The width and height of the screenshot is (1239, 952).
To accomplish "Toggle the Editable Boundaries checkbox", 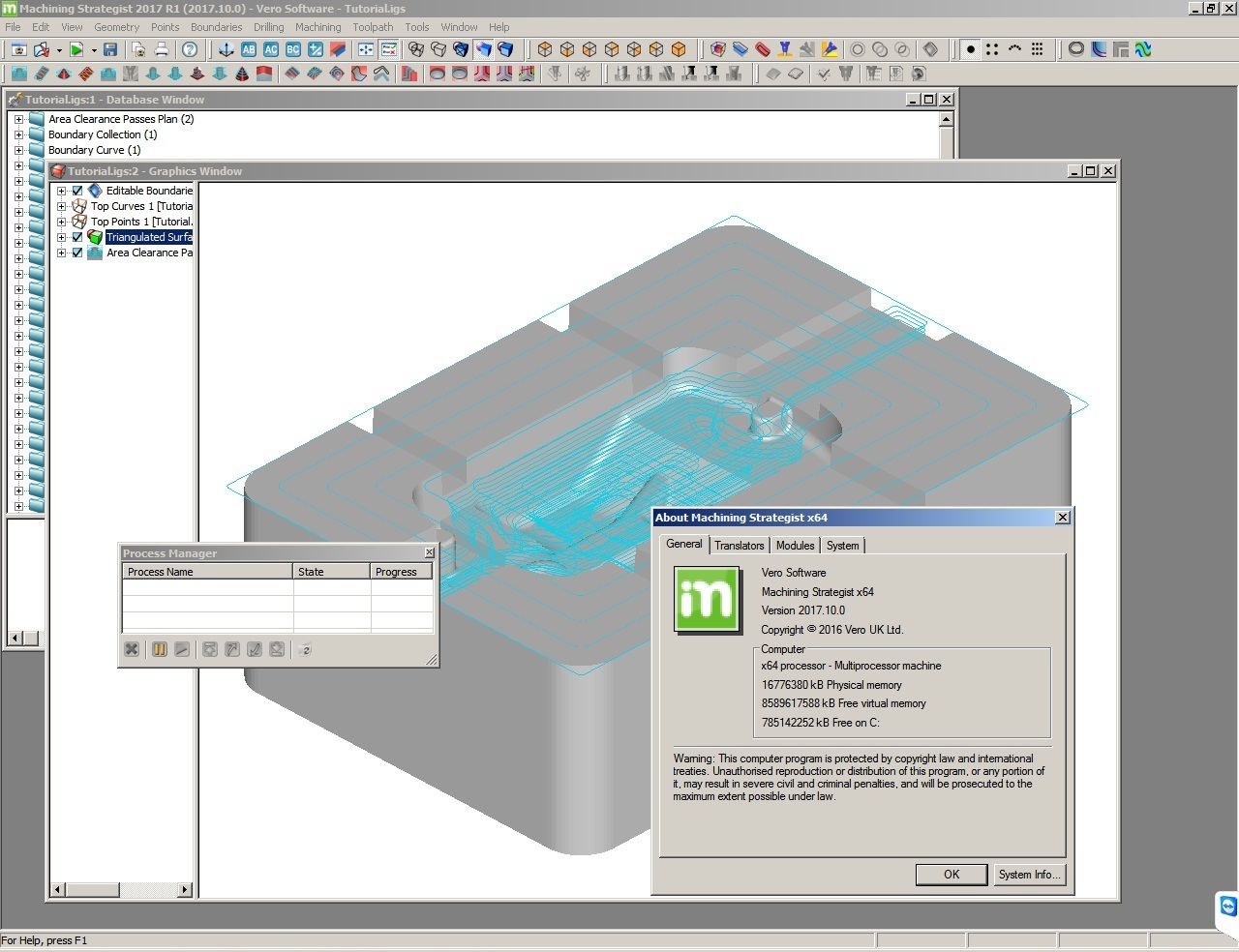I will 77,191.
